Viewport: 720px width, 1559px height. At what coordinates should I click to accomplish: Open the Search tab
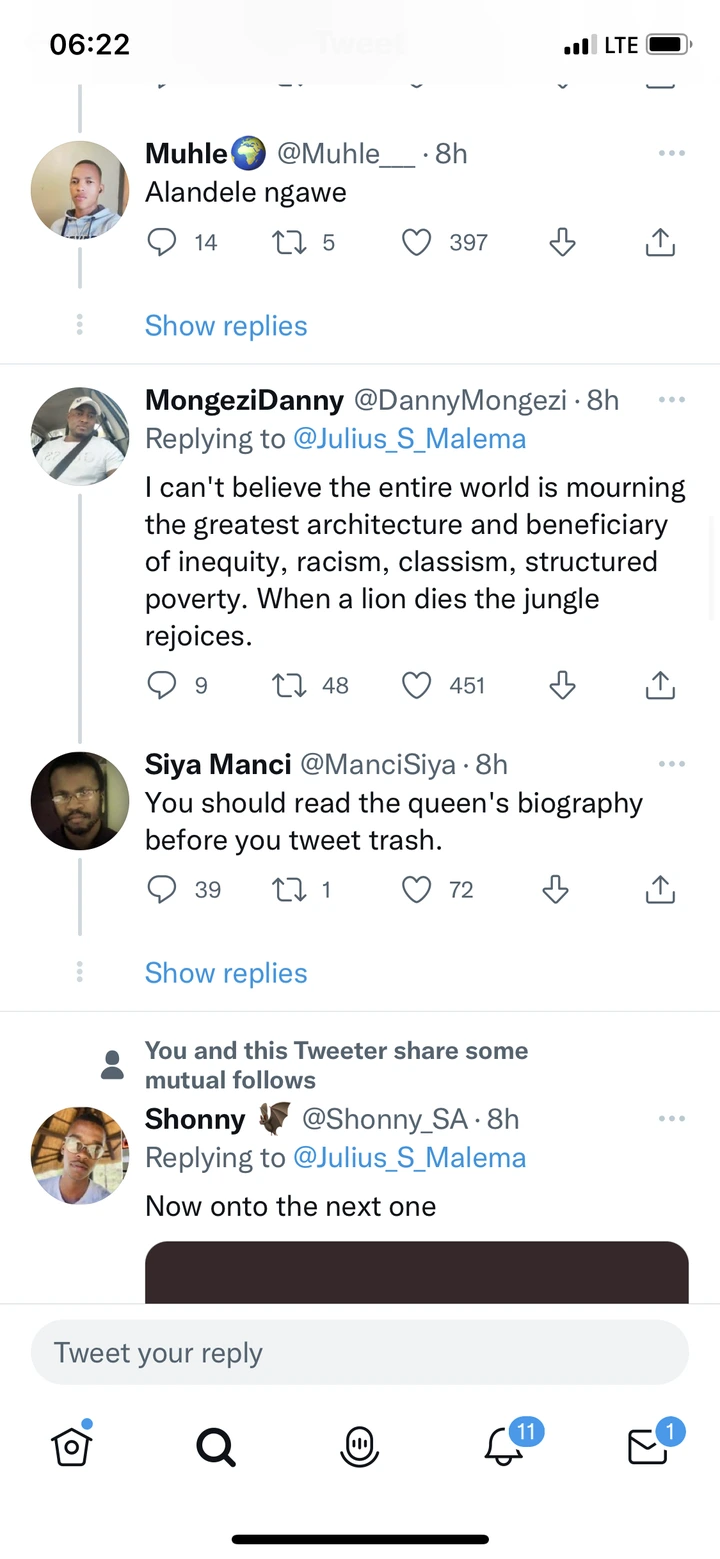coord(216,1446)
